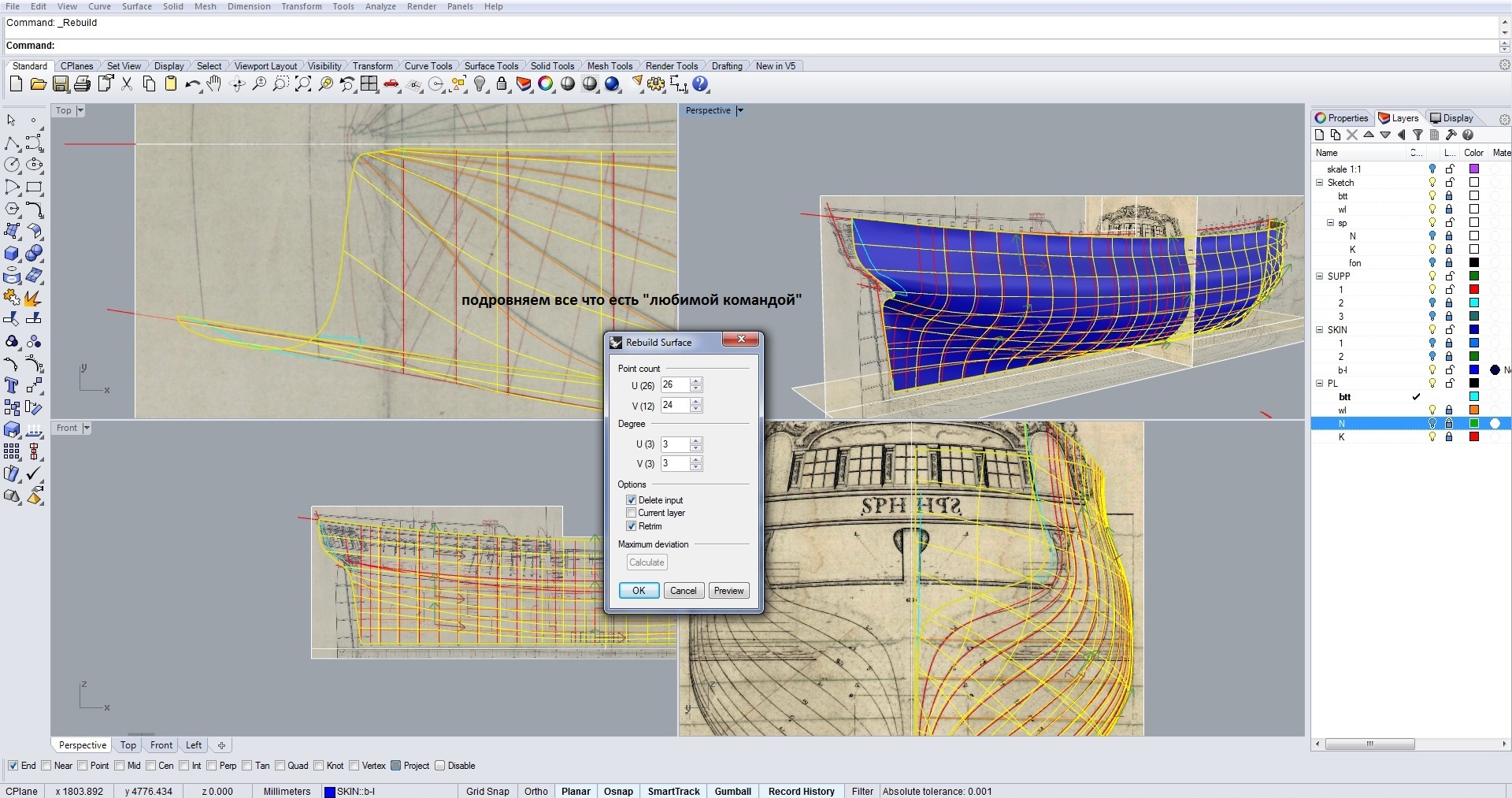1512x798 pixels.
Task: Click the Box solid tool icon
Action: [x=12, y=254]
